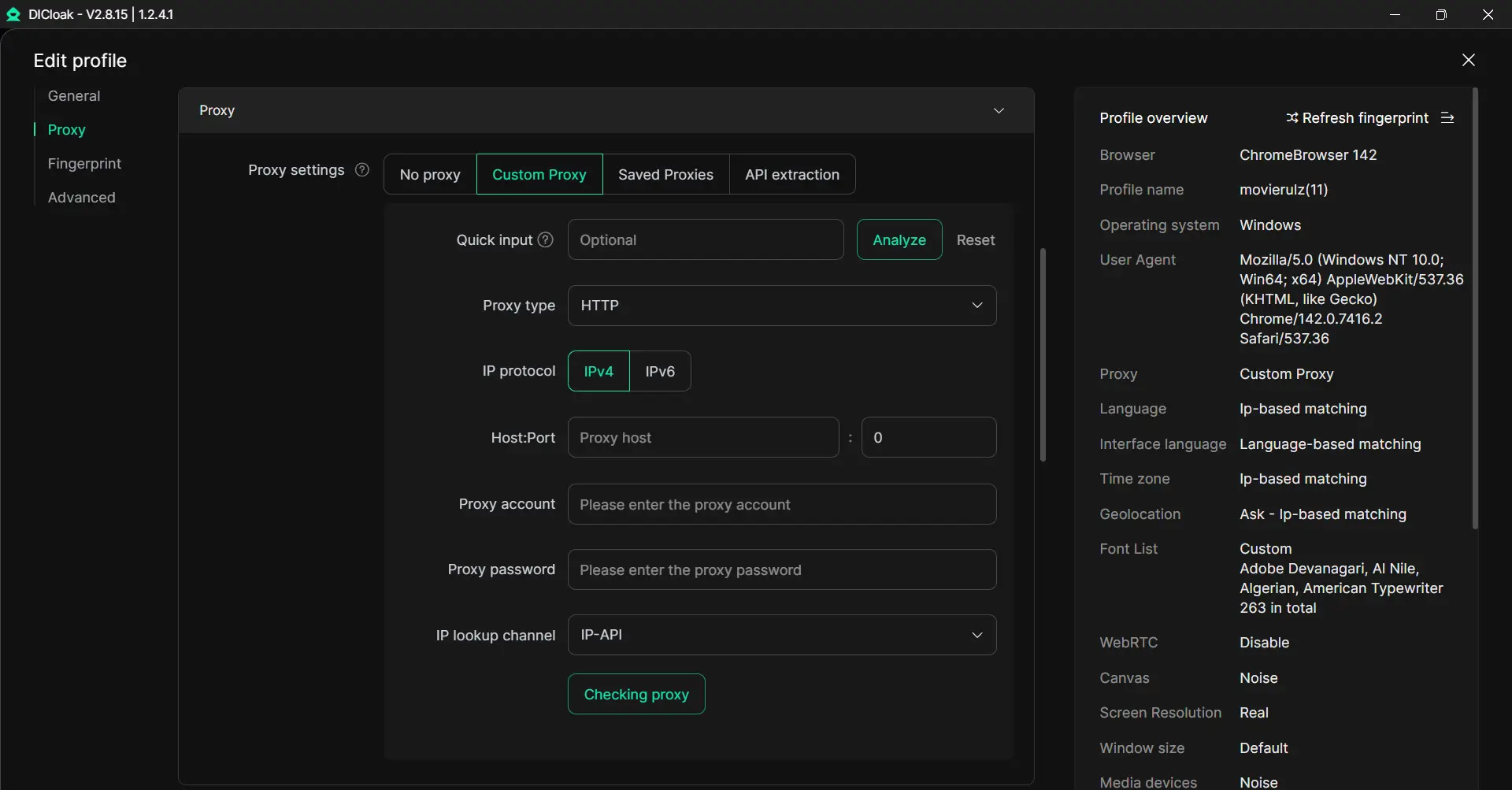Refresh the fingerprint with shuffle icon
Screen dimensions: 1512x790
pos(1292,118)
